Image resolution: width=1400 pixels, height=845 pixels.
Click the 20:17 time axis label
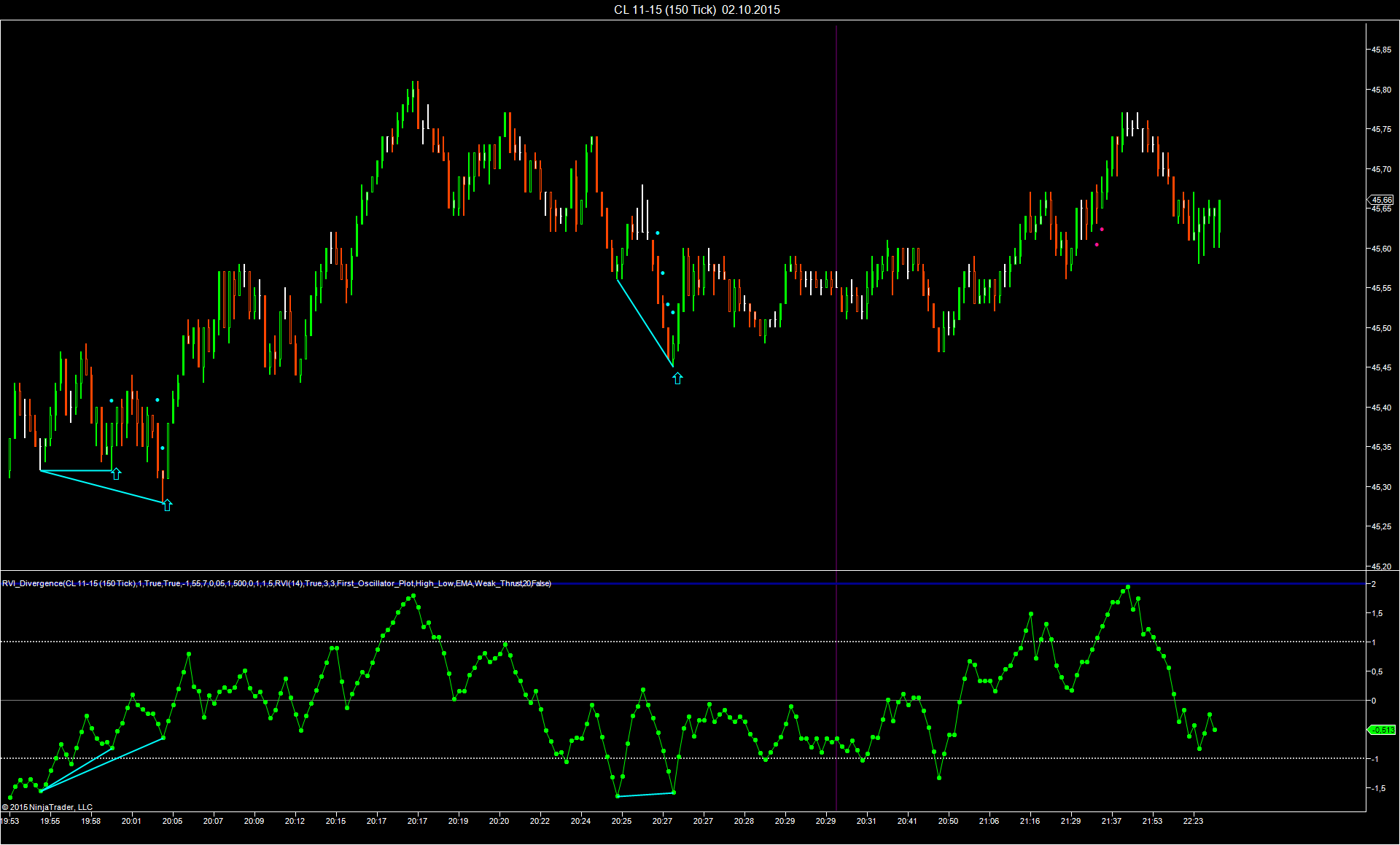tap(376, 821)
